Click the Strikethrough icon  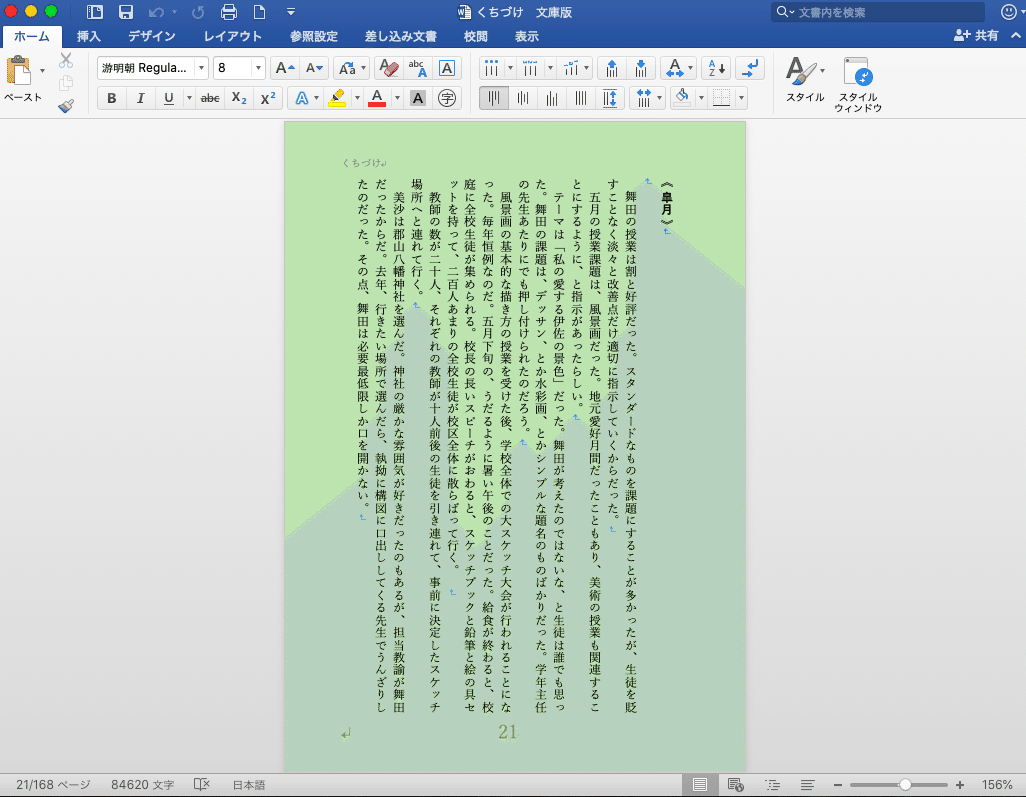click(x=209, y=98)
